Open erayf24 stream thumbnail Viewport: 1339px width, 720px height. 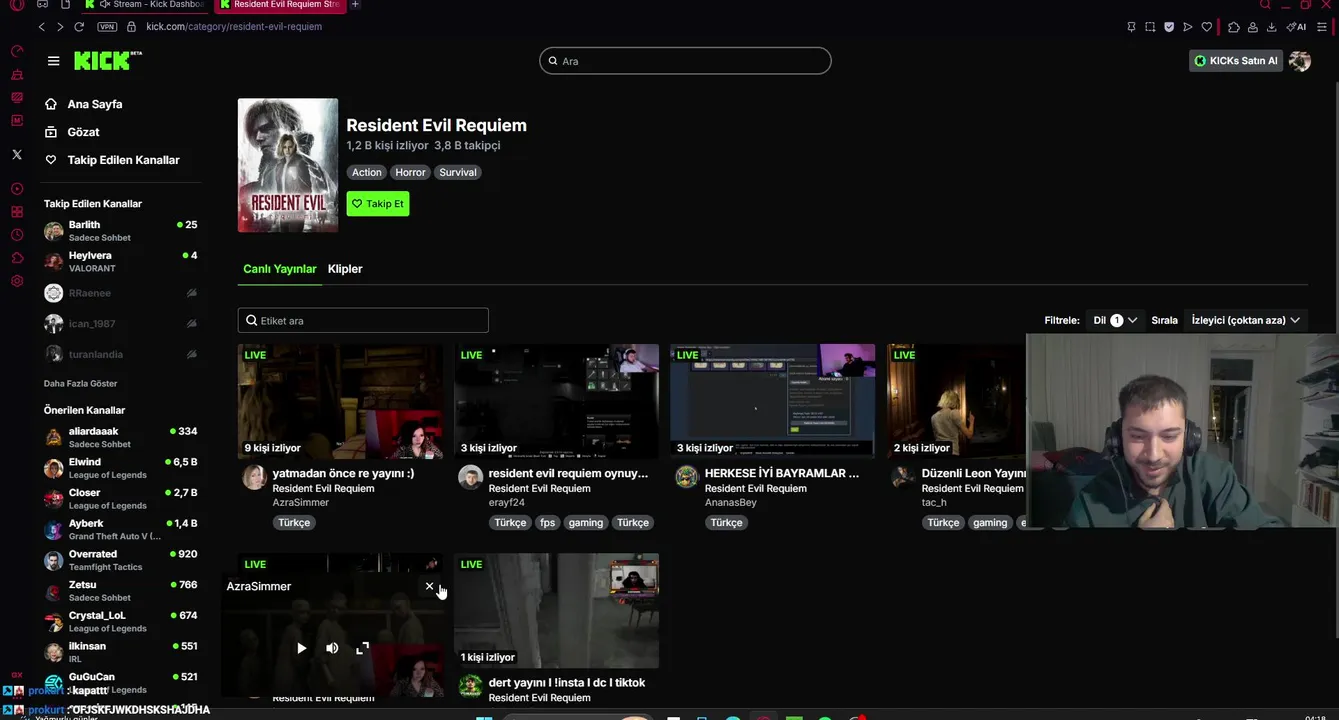click(556, 401)
